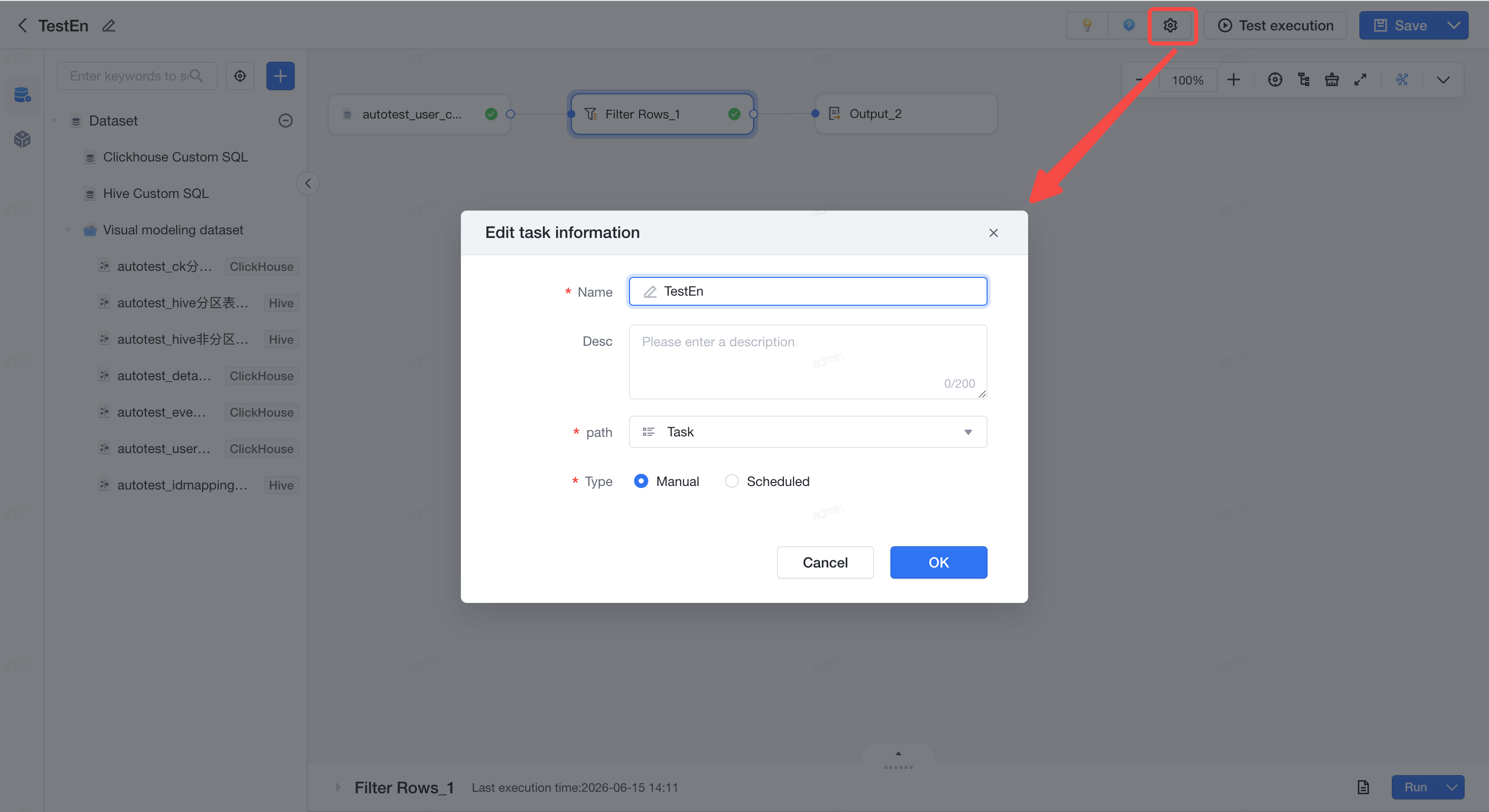
Task: Click the Desc description text area
Action: pos(807,362)
